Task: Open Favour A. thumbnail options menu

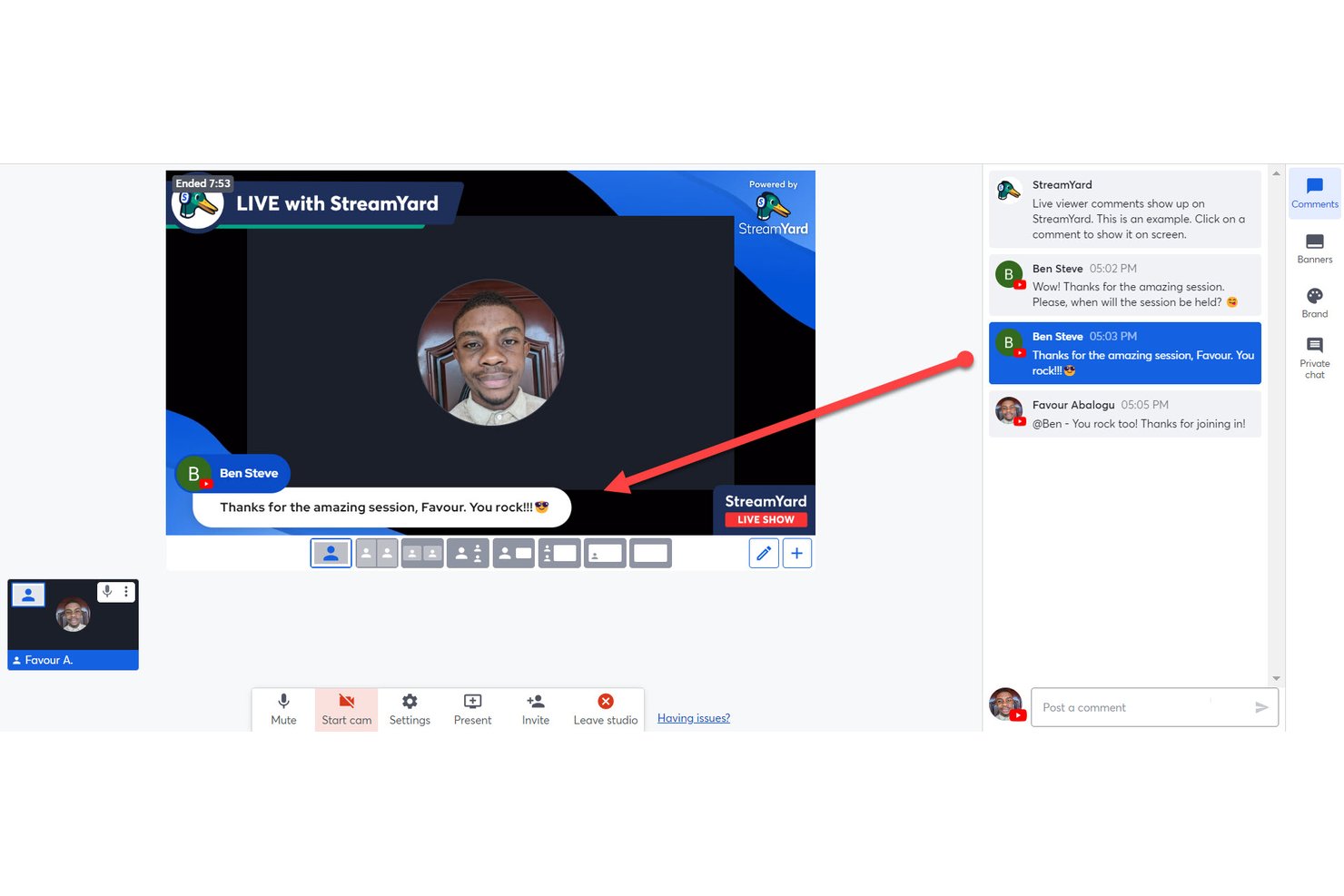Action: click(127, 592)
